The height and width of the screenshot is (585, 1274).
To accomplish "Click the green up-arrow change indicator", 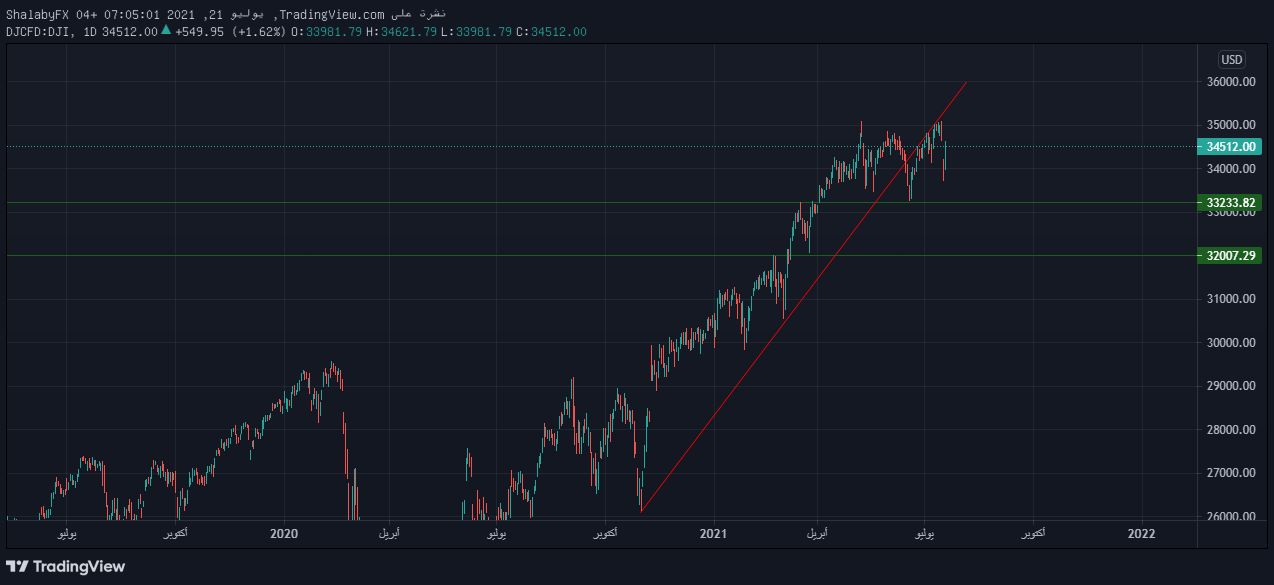I will pos(166,31).
